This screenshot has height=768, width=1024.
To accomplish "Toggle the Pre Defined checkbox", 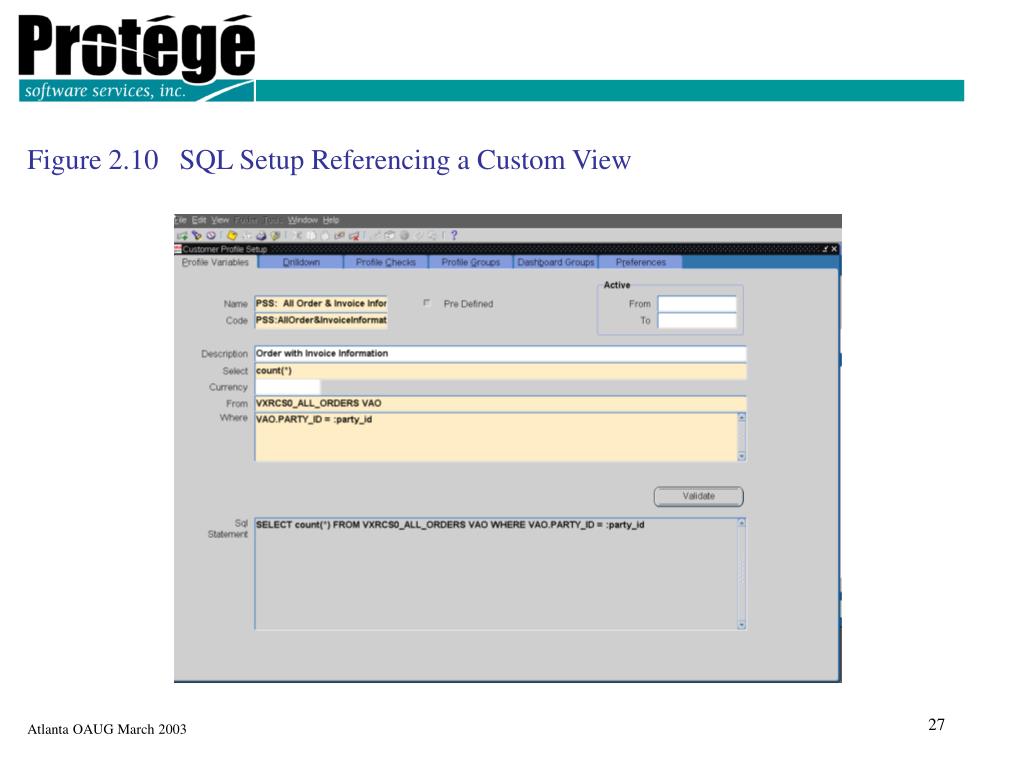I will point(426,303).
